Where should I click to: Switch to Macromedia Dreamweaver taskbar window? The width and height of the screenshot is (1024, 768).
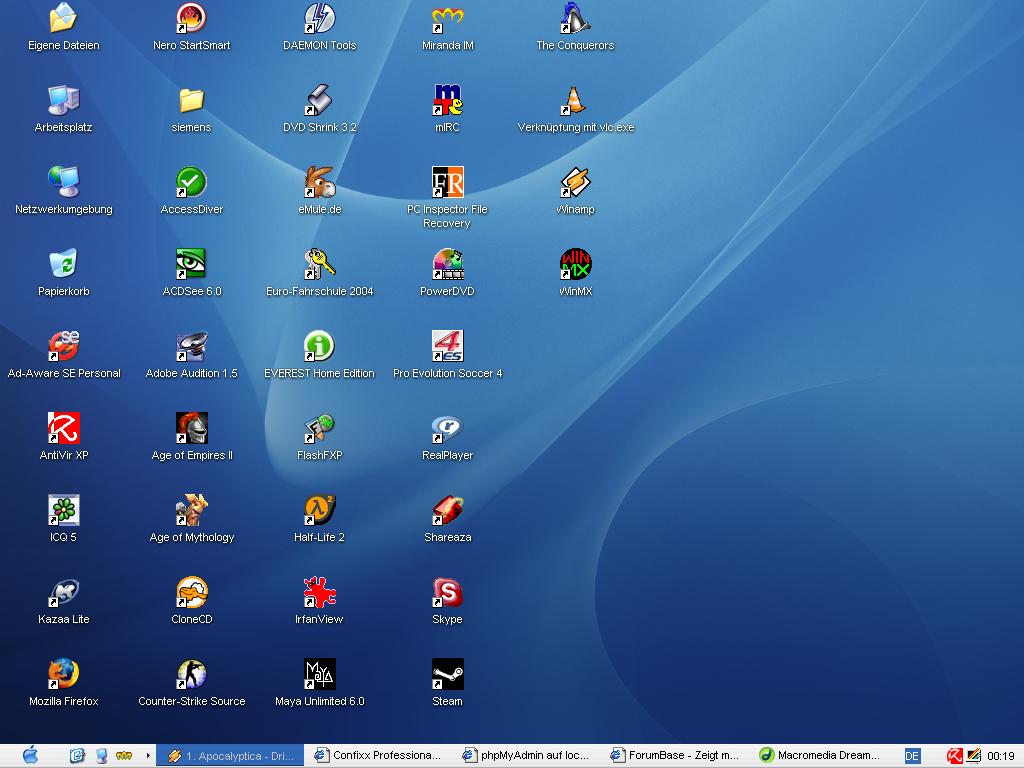click(822, 756)
